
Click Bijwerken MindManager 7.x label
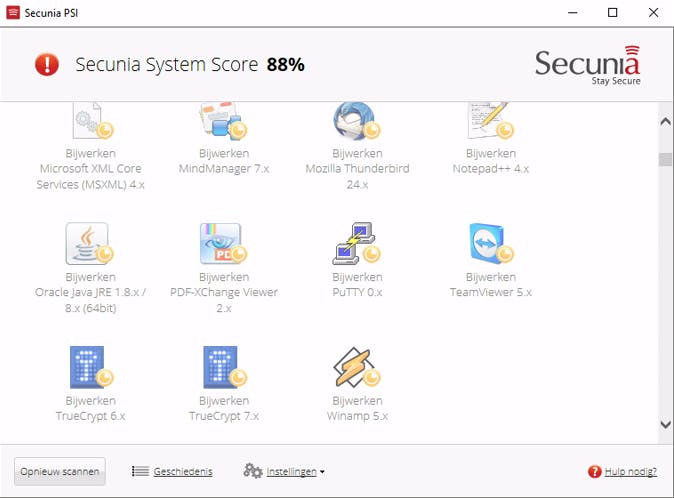pos(224,161)
